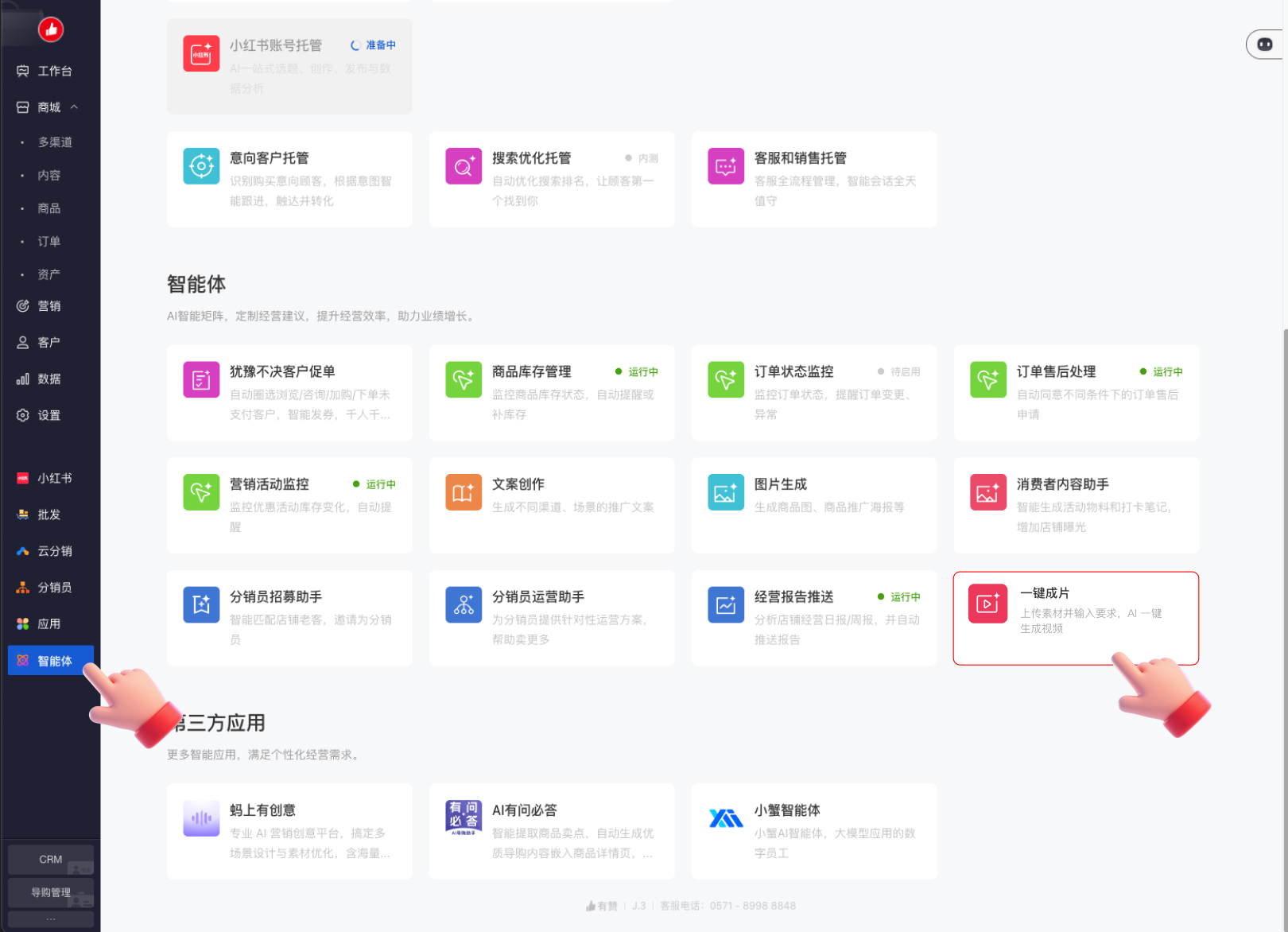Open the 图片生成 card title
Image resolution: width=1288 pixels, height=932 pixels.
point(781,484)
